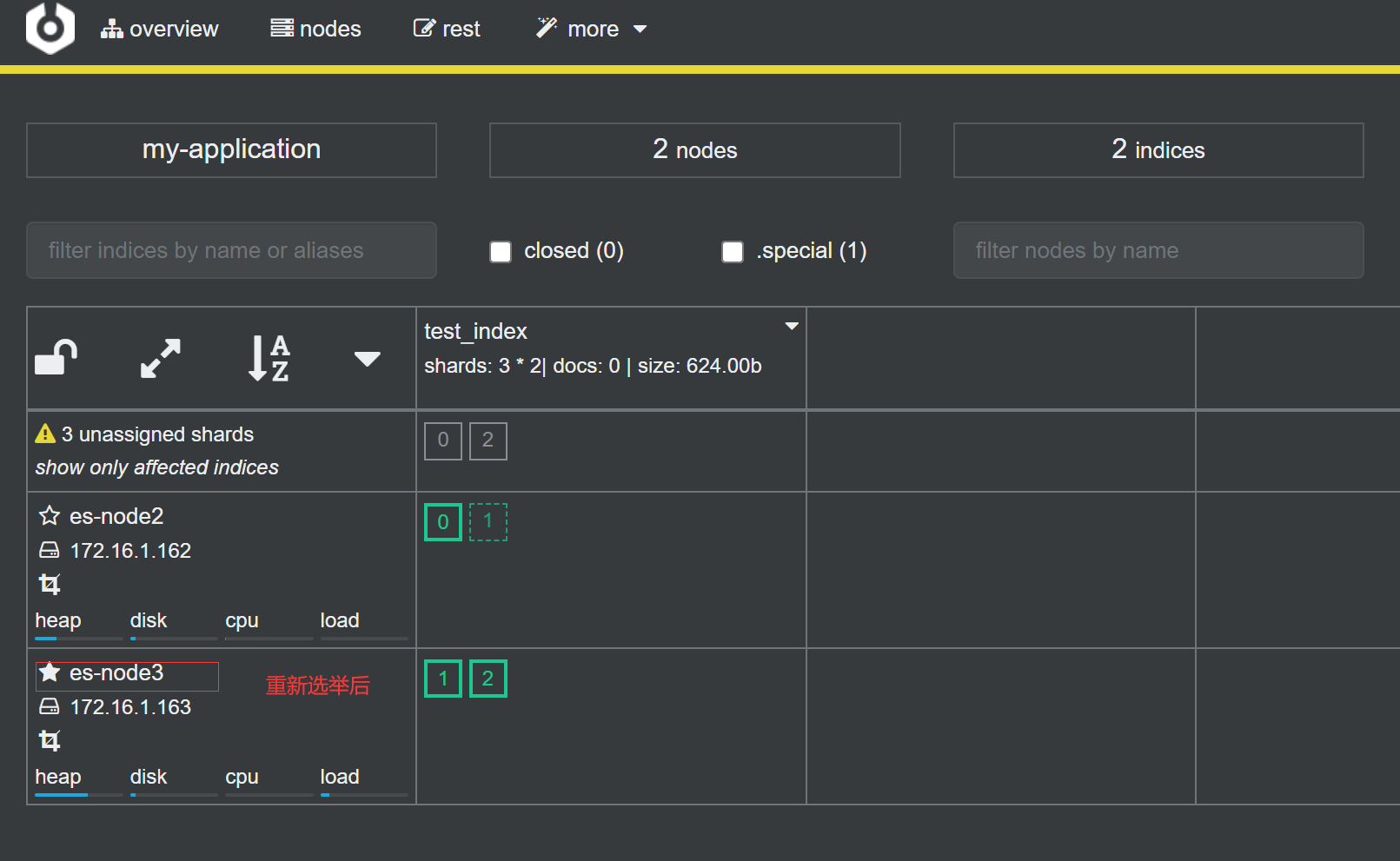1400x861 pixels.
Task: Select unassigned shard 2
Action: [488, 440]
